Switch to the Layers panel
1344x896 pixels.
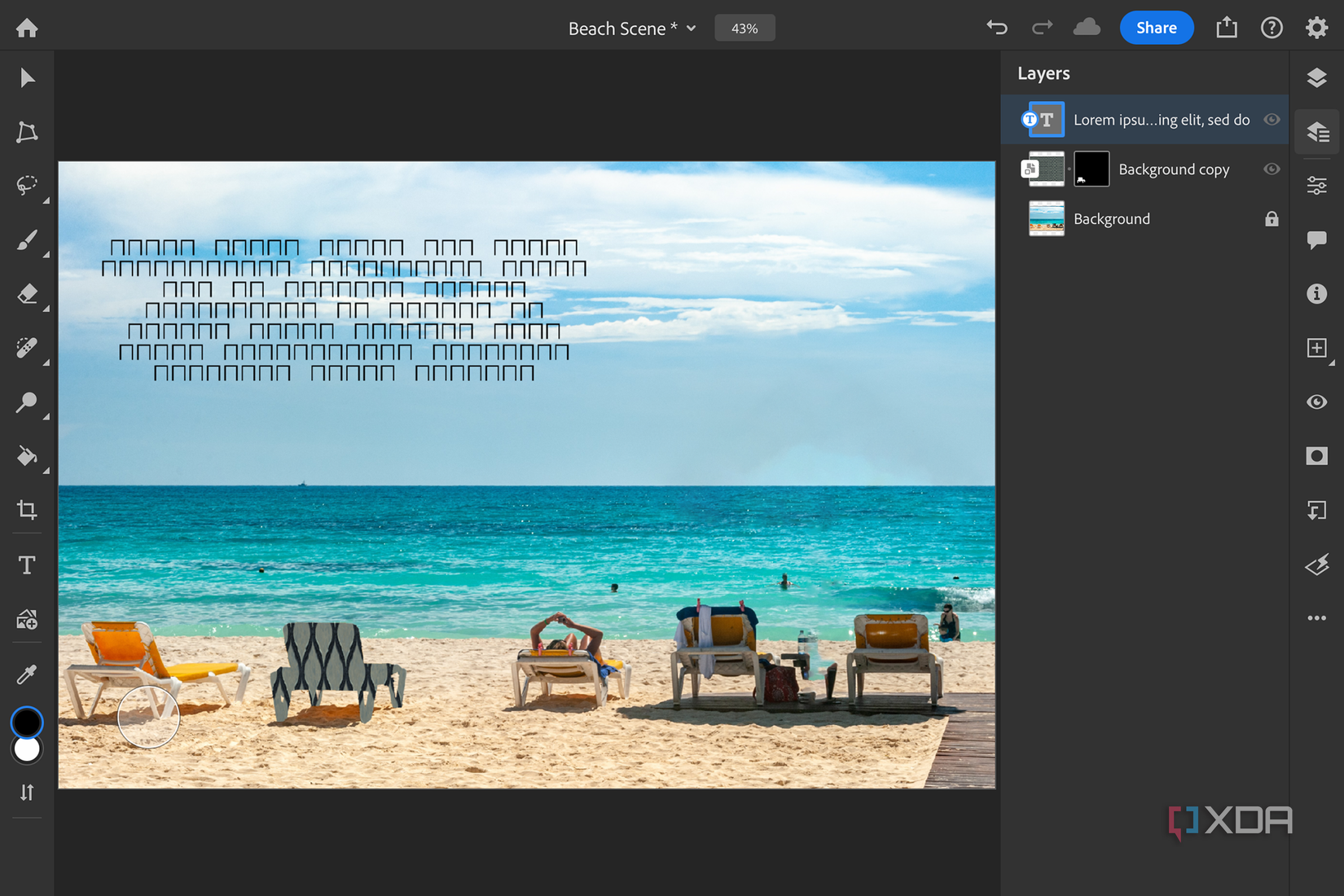[x=1317, y=77]
